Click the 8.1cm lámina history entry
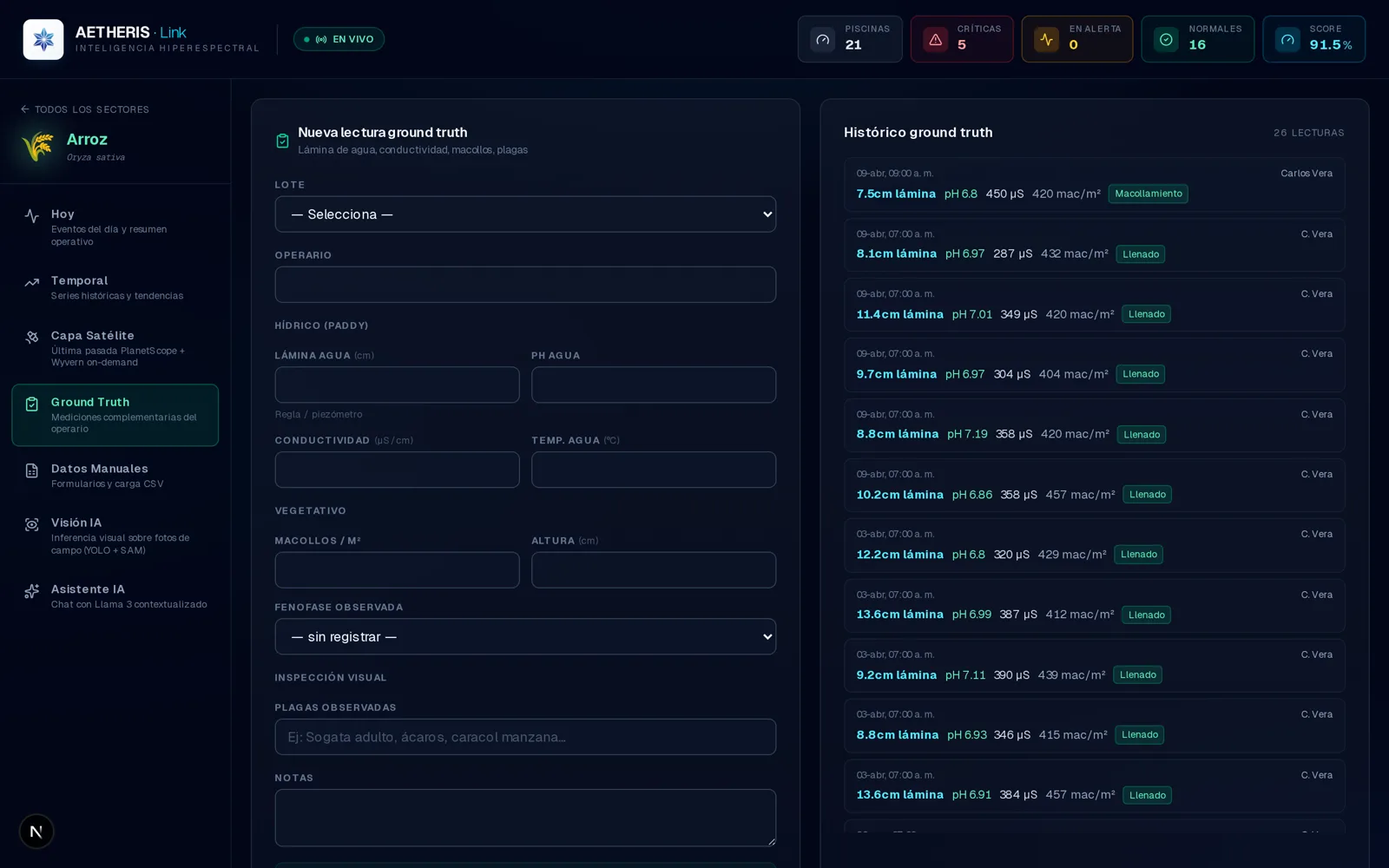This screenshot has width=1389, height=868. coord(1094,245)
